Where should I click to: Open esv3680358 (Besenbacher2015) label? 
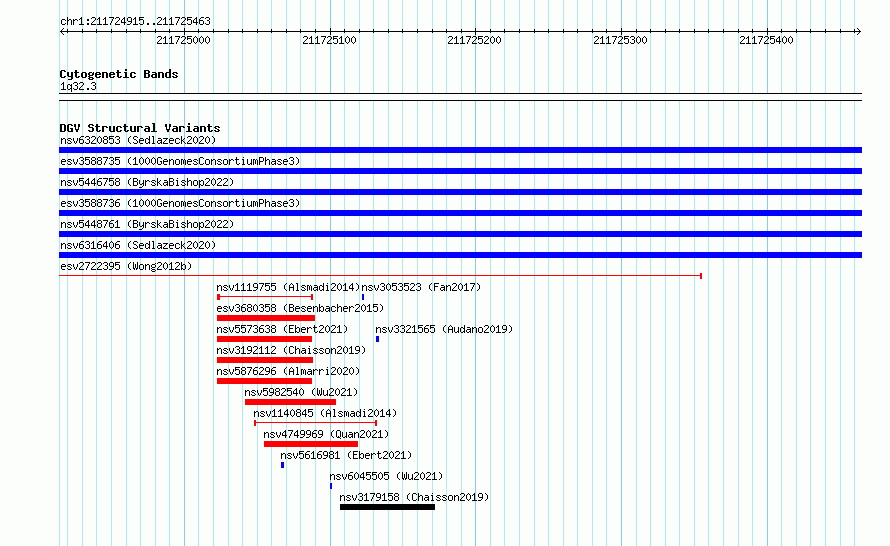tap(300, 308)
